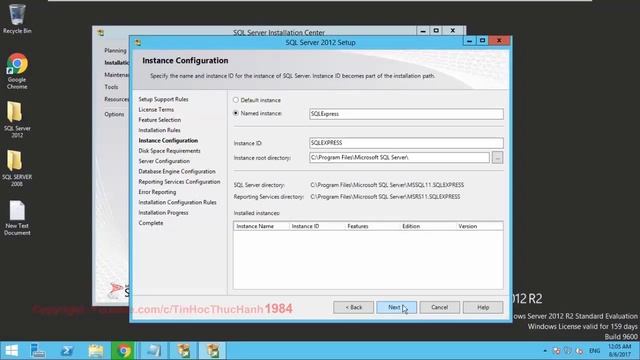Click the License Terms step
This screenshot has width=640, height=360.
[x=156, y=109]
